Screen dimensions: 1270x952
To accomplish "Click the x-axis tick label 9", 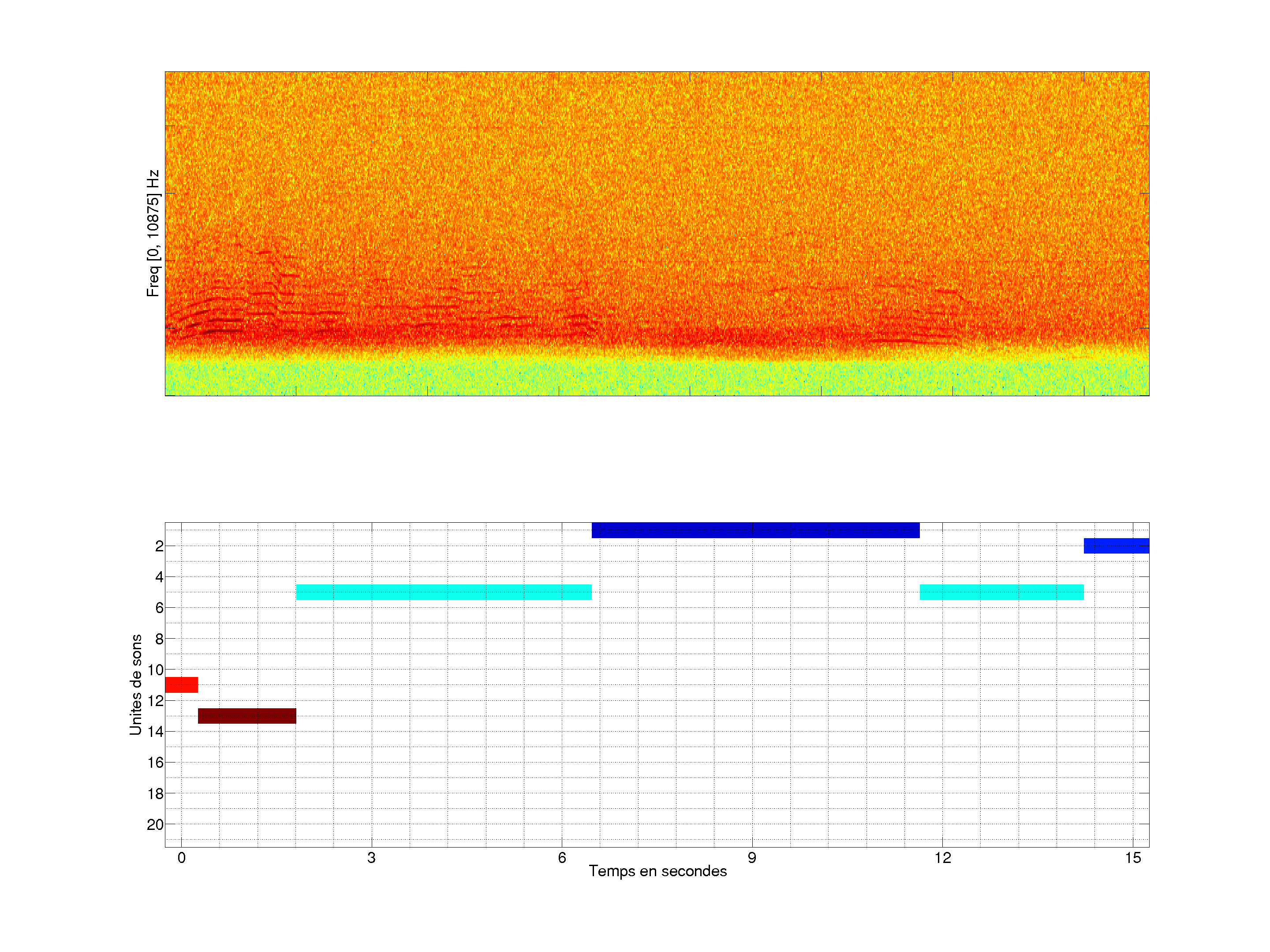I will click(751, 858).
